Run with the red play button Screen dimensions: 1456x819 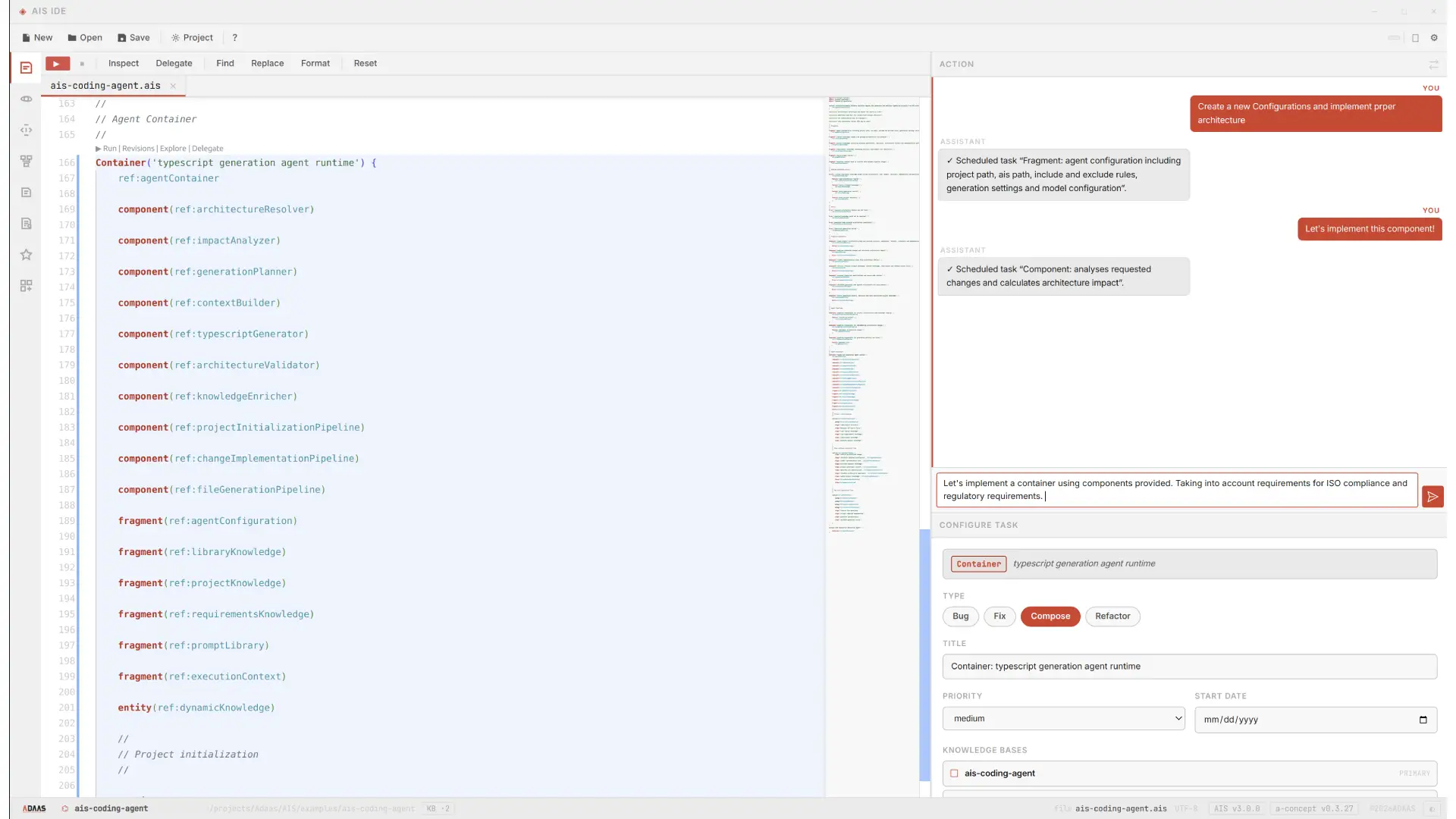[x=58, y=64]
